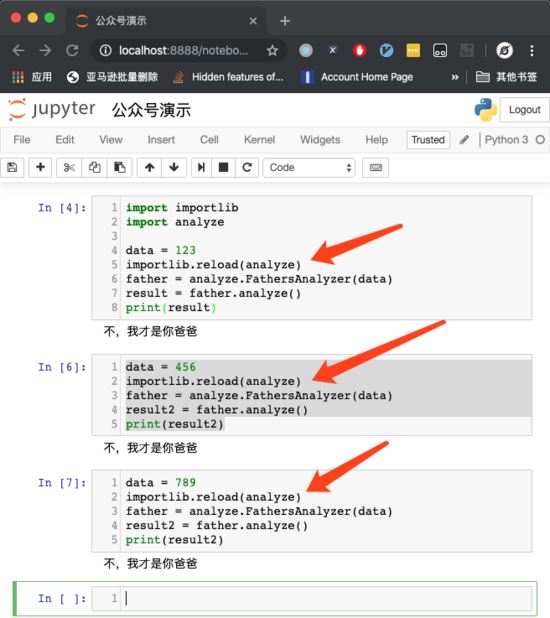
Task: Copy selected cells icon
Action: [94, 168]
